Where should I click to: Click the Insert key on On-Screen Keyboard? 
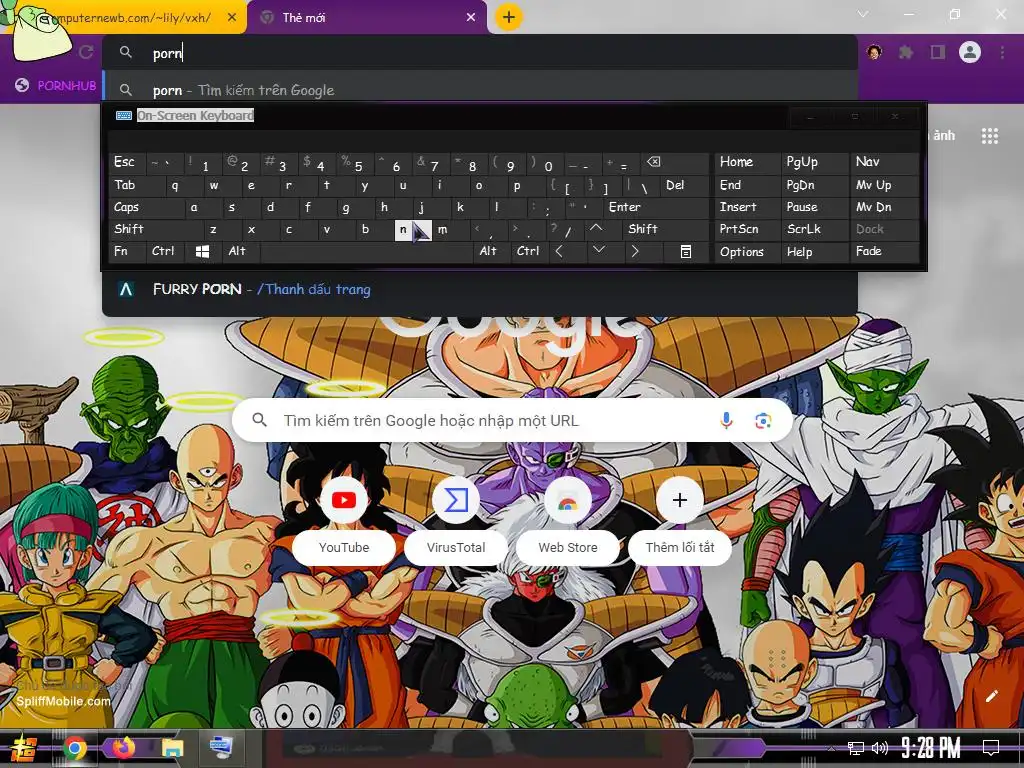[748, 207]
